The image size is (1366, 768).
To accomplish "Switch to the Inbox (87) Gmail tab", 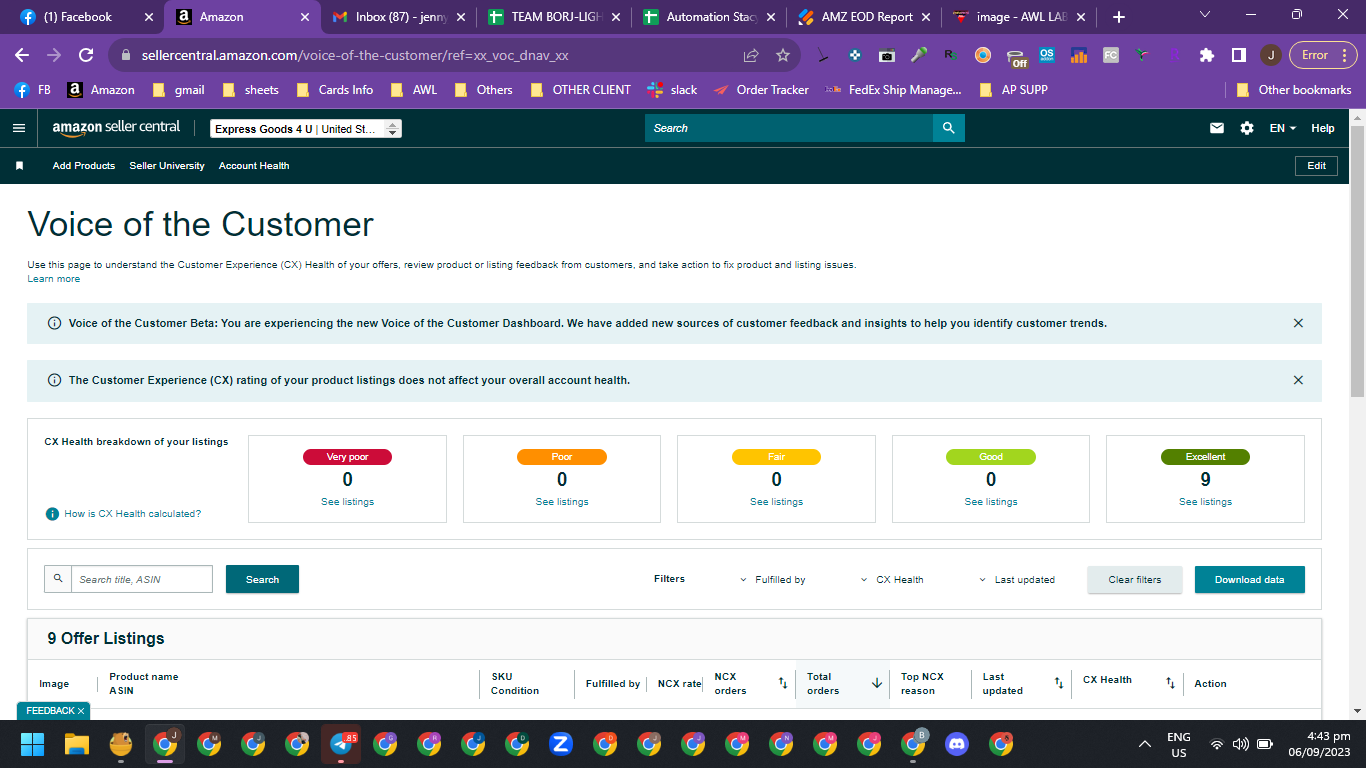I will pos(399,17).
